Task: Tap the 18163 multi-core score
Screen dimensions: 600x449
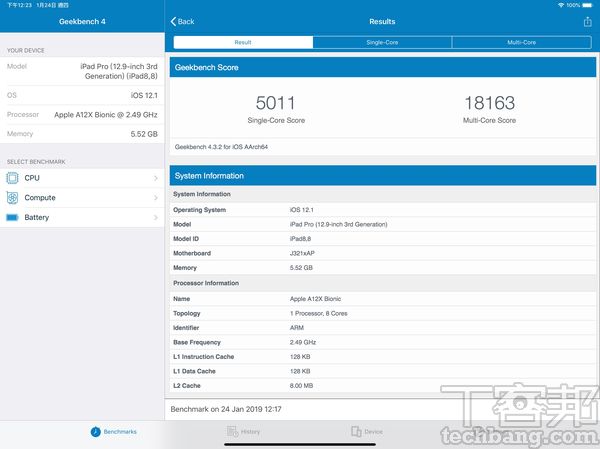Action: [489, 103]
